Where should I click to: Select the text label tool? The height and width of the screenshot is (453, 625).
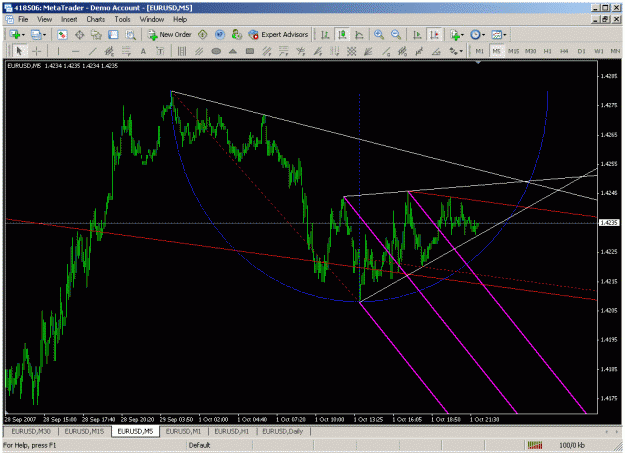(x=160, y=51)
